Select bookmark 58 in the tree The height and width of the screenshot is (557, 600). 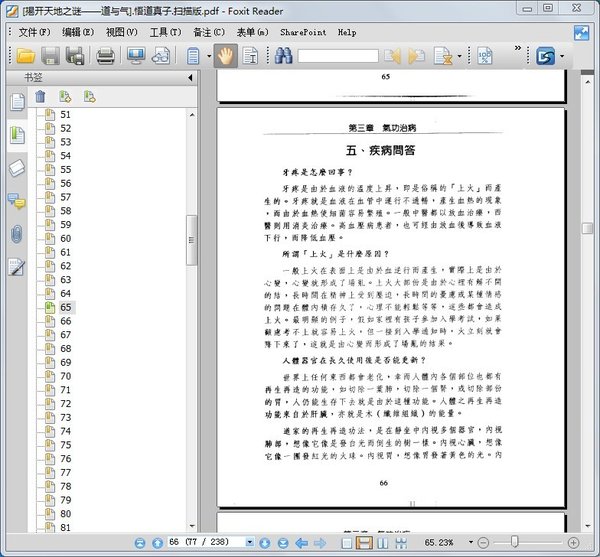coord(65,211)
